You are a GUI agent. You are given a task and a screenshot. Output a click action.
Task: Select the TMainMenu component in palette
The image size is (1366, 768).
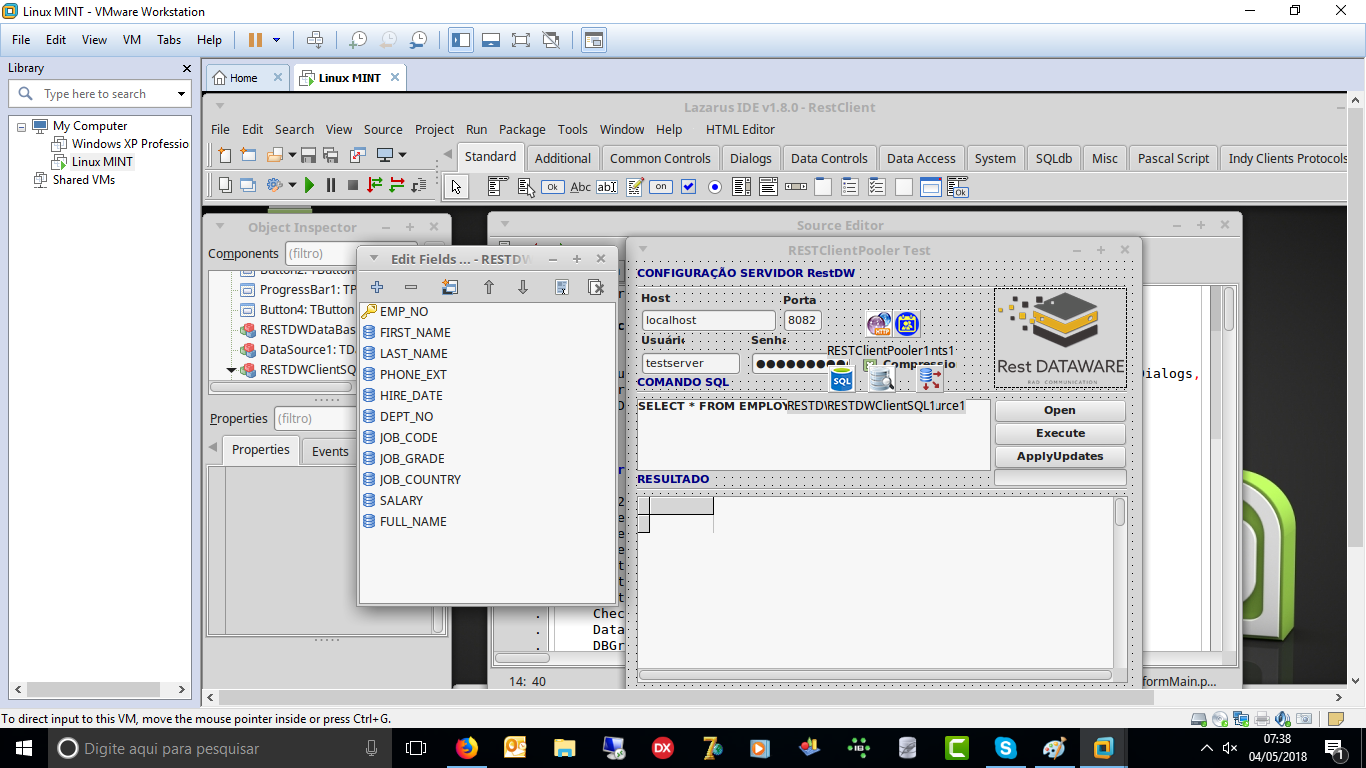tap(497, 187)
